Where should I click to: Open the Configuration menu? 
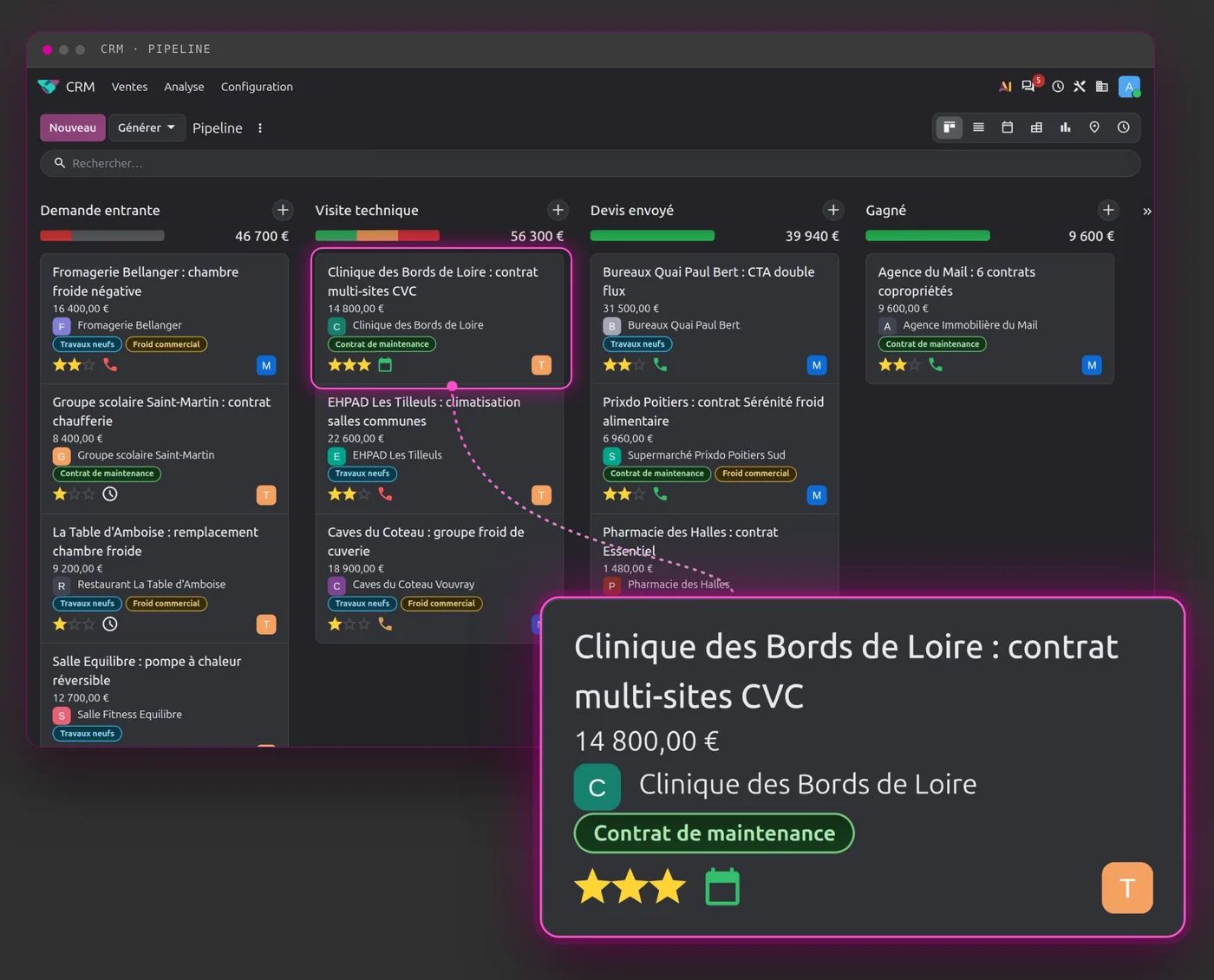[257, 87]
